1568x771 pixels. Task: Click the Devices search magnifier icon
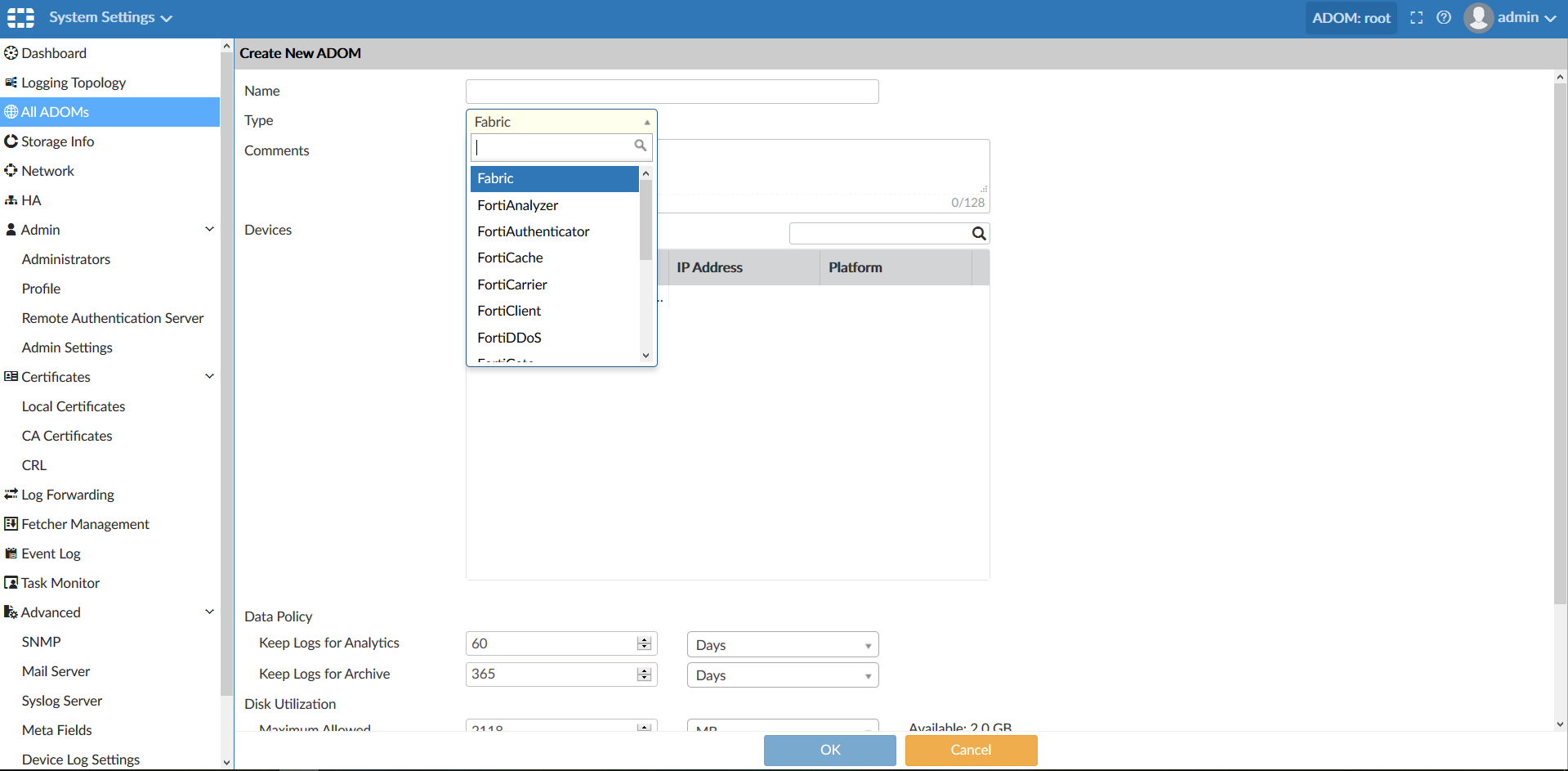pos(978,234)
